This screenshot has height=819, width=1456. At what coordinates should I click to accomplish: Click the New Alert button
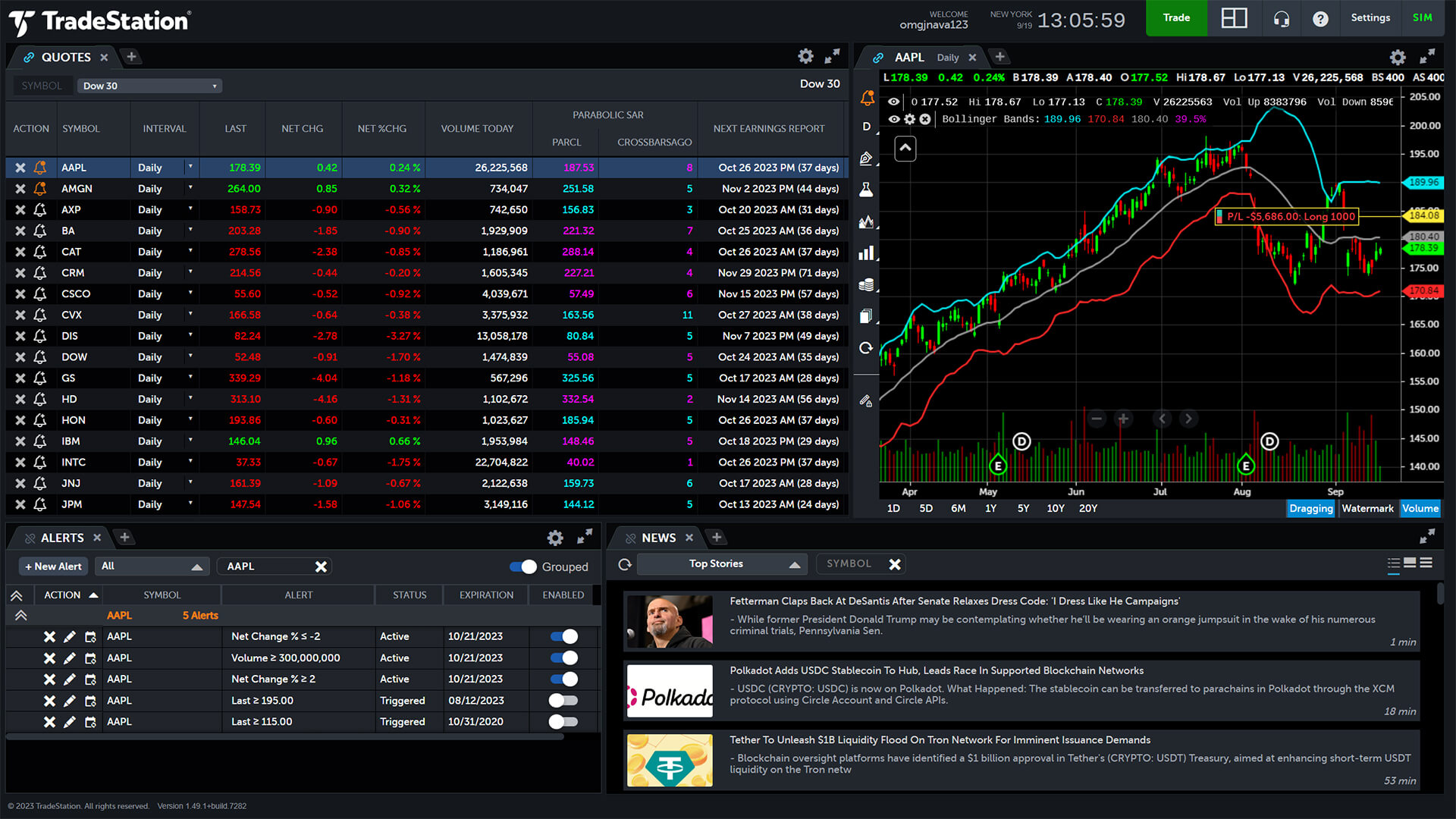[52, 566]
